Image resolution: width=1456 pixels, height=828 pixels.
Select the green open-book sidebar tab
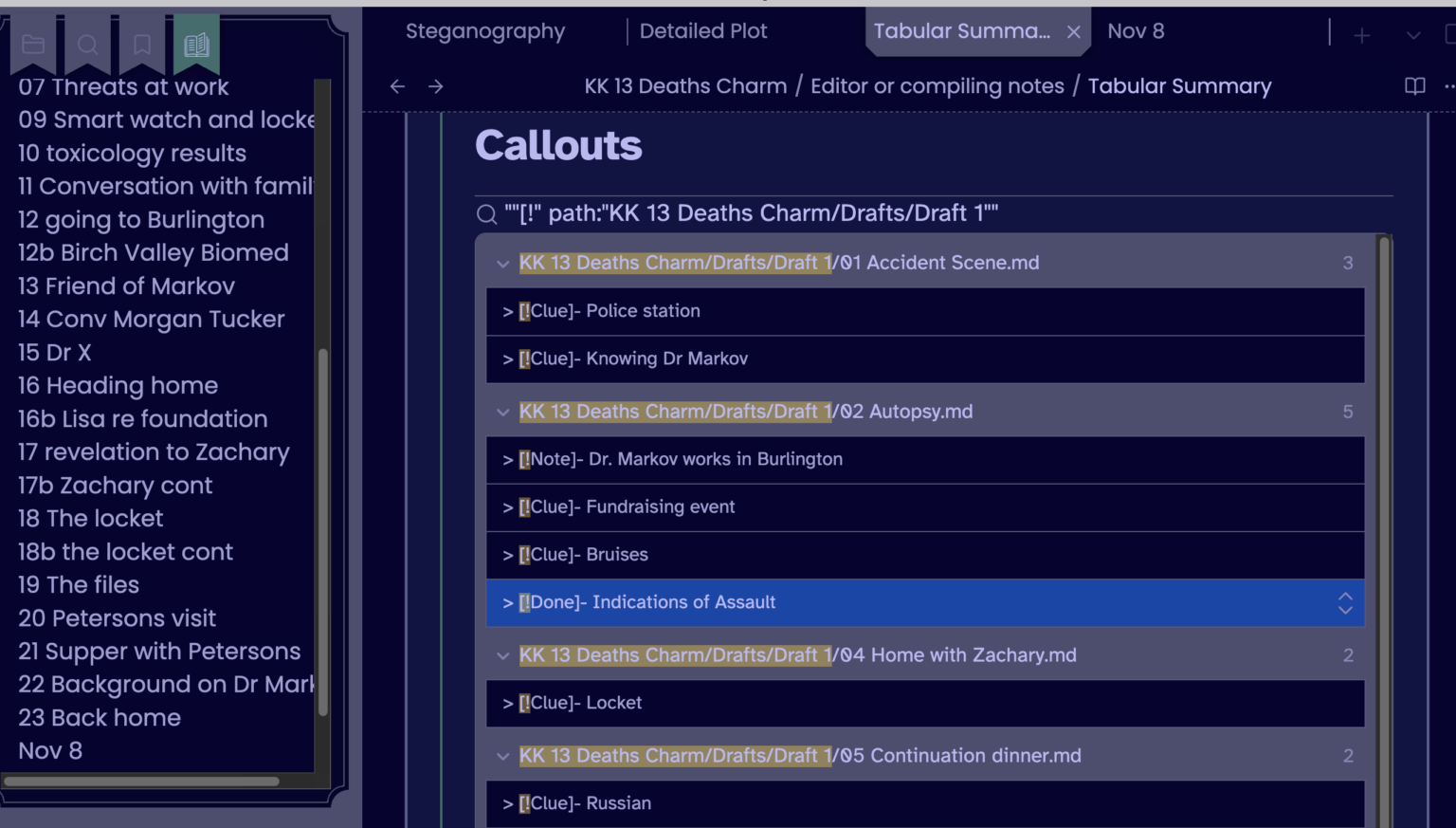[195, 43]
